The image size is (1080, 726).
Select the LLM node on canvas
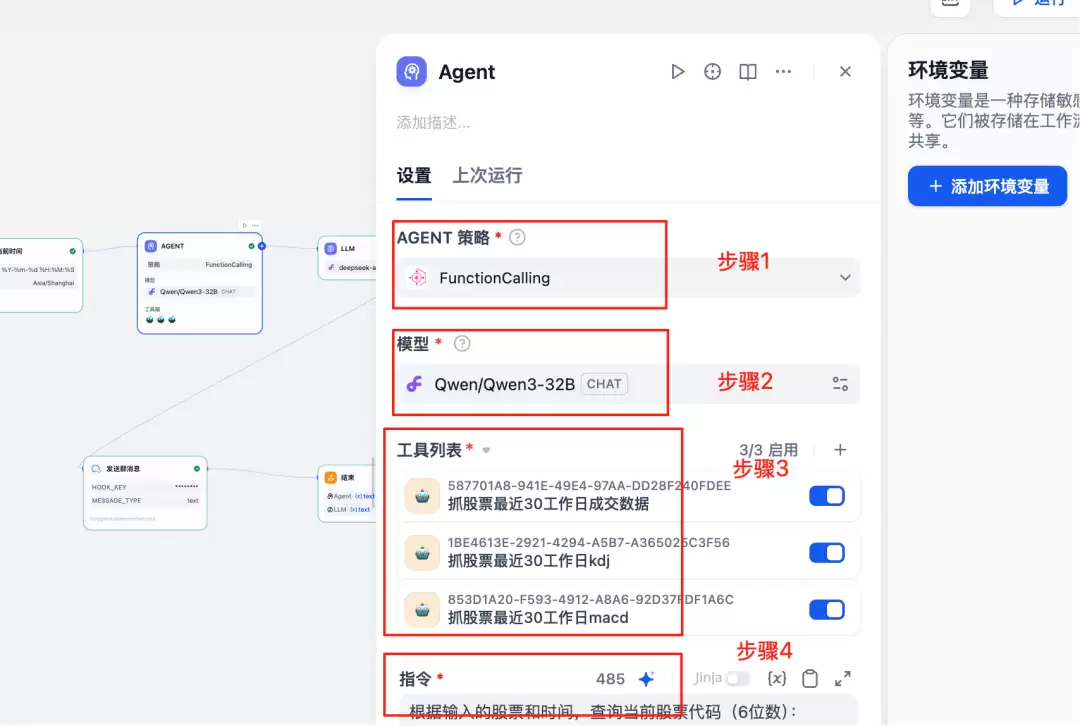click(x=348, y=258)
